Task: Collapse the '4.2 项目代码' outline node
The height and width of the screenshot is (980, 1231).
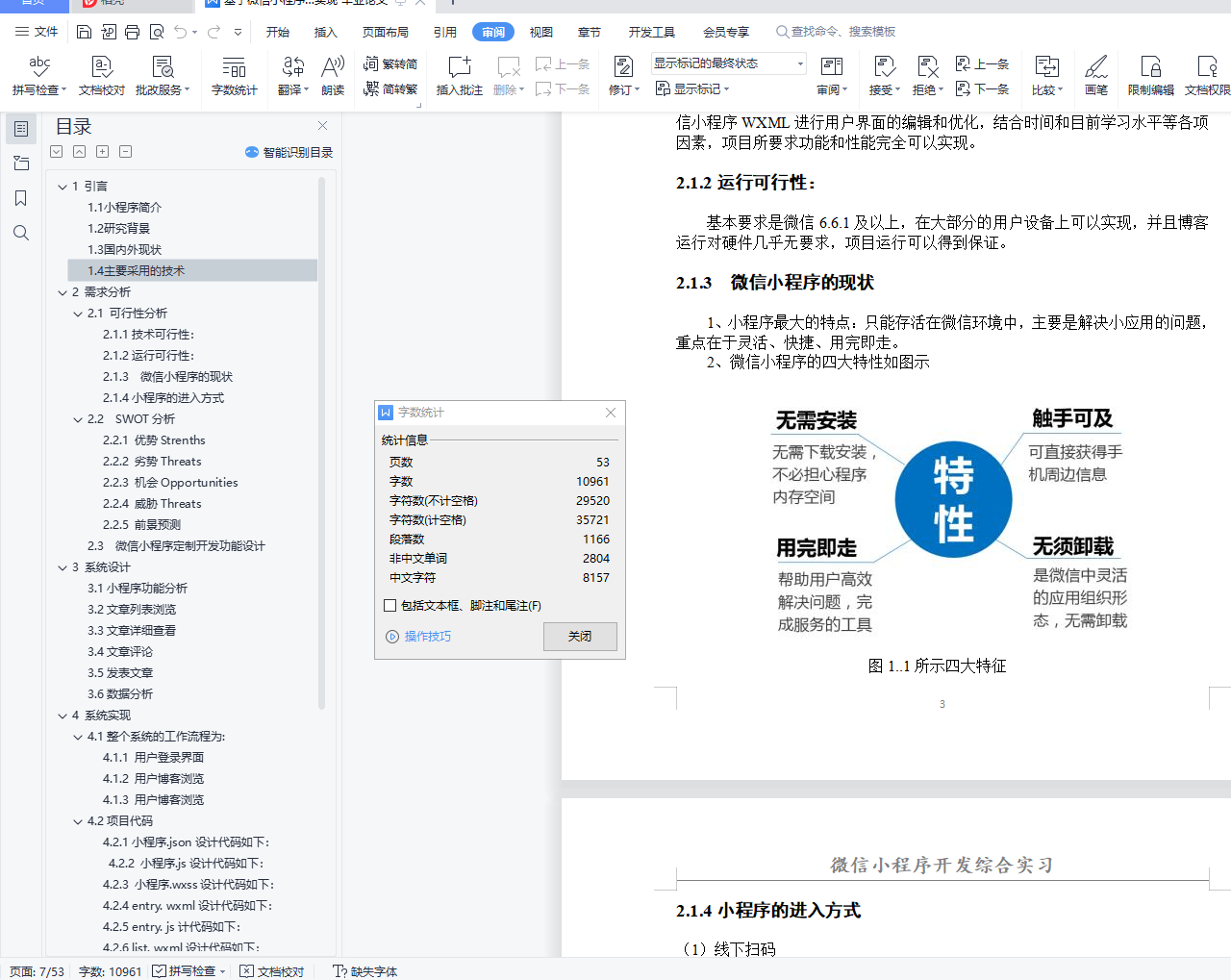Action: [78, 821]
